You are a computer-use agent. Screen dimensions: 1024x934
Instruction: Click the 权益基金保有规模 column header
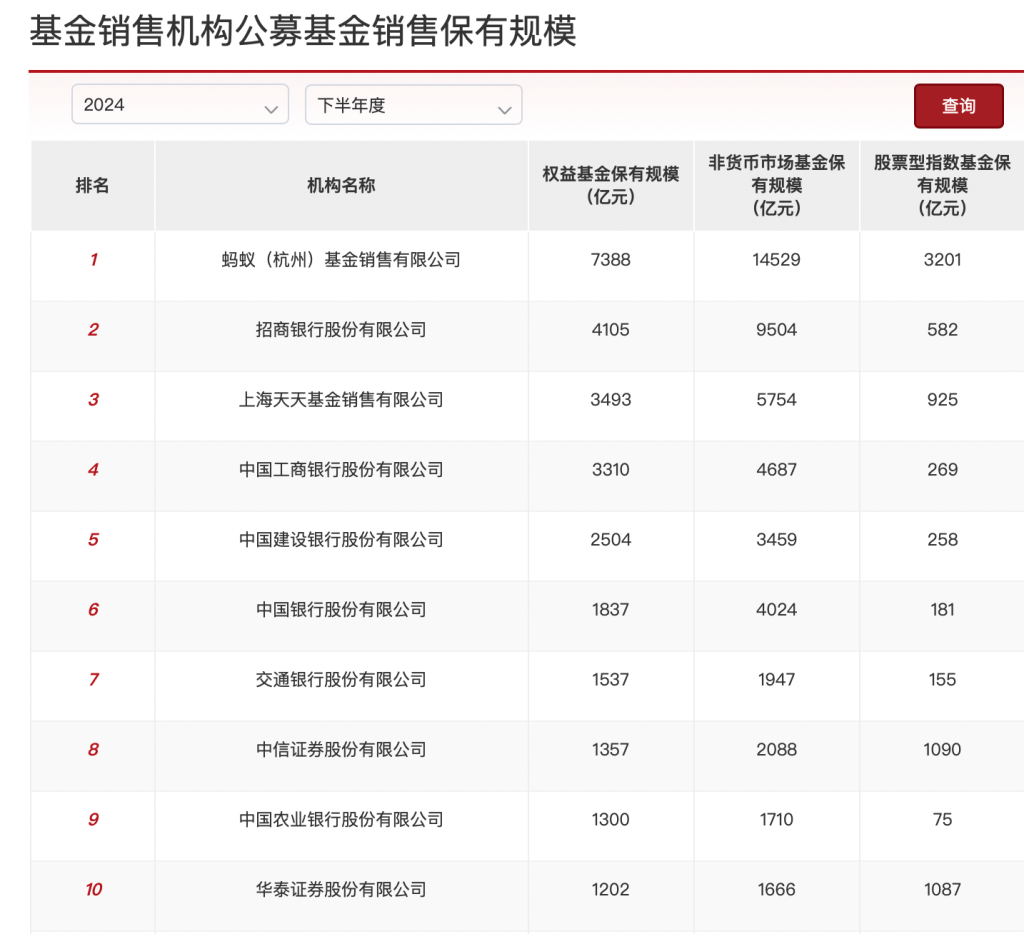(610, 185)
